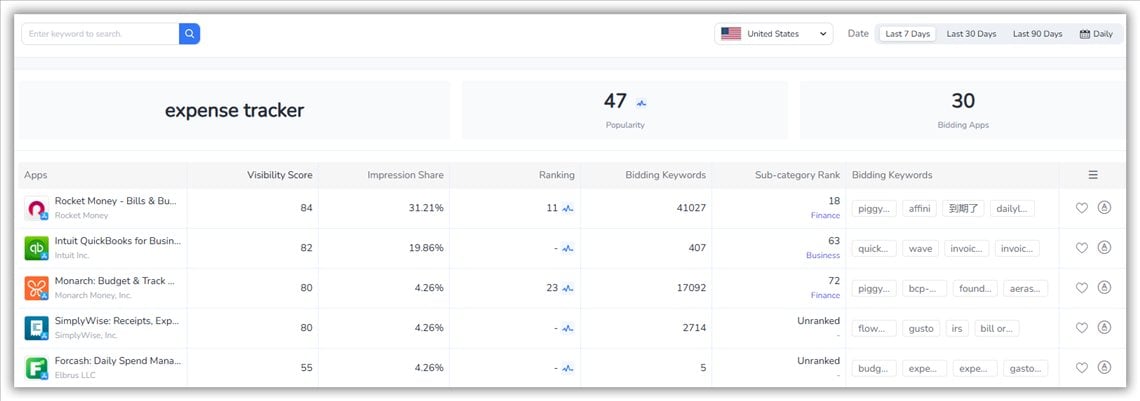Click App Store icon in Forcash row
Viewport: 1140px width, 401px height.
[x=1104, y=367]
